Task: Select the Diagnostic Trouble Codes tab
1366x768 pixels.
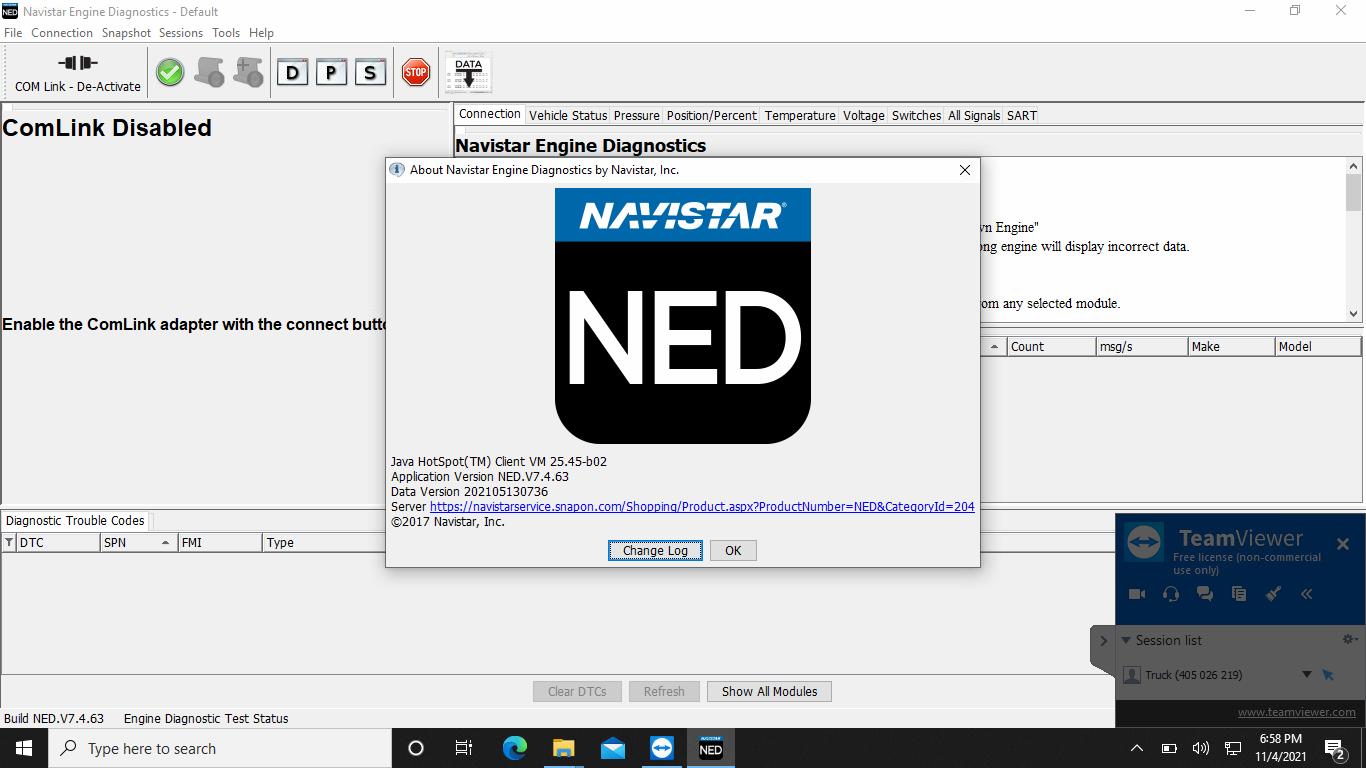Action: [76, 520]
